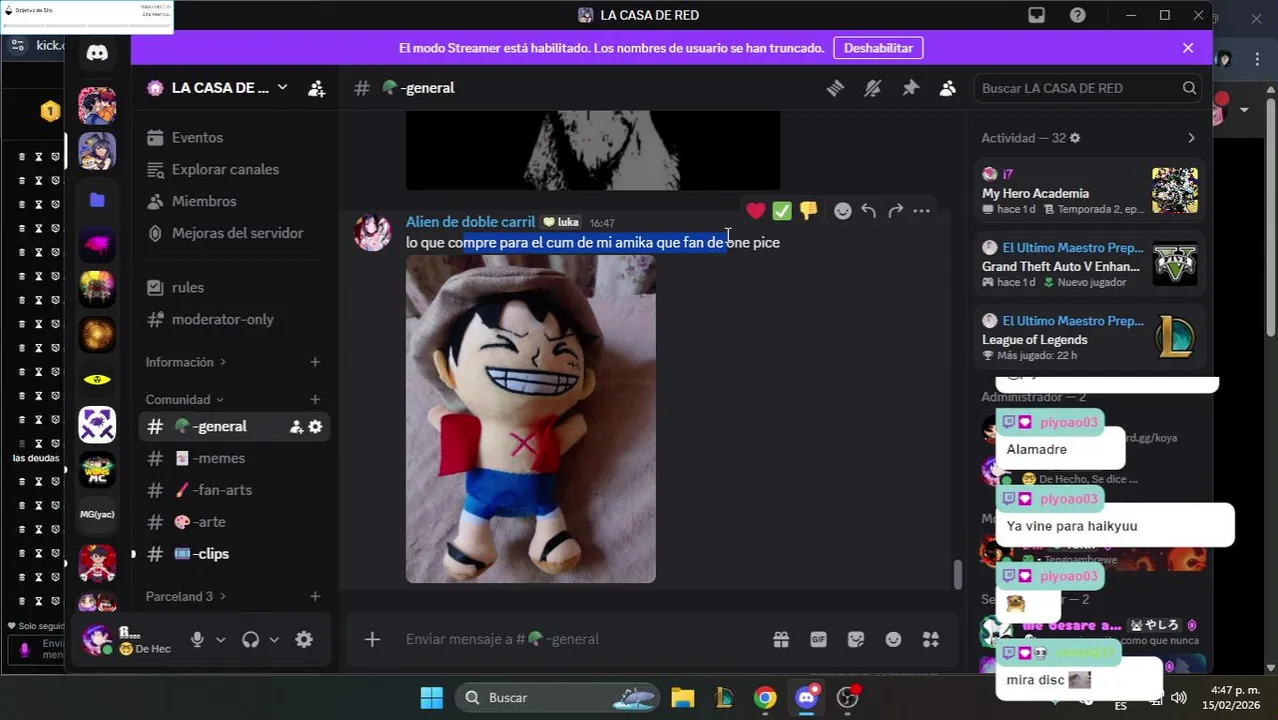Add a channel to Parceland 3 category
Viewport: 1278px width, 720px height.
pyautogui.click(x=315, y=596)
